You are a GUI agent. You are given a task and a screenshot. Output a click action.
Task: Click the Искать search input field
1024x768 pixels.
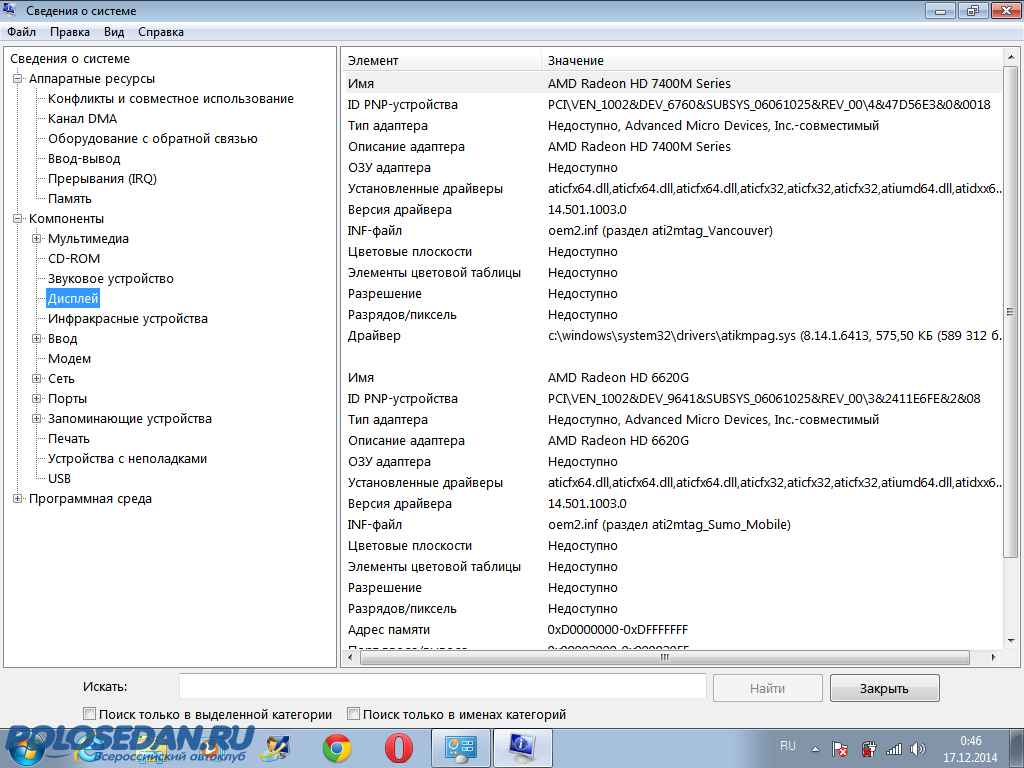(442, 687)
